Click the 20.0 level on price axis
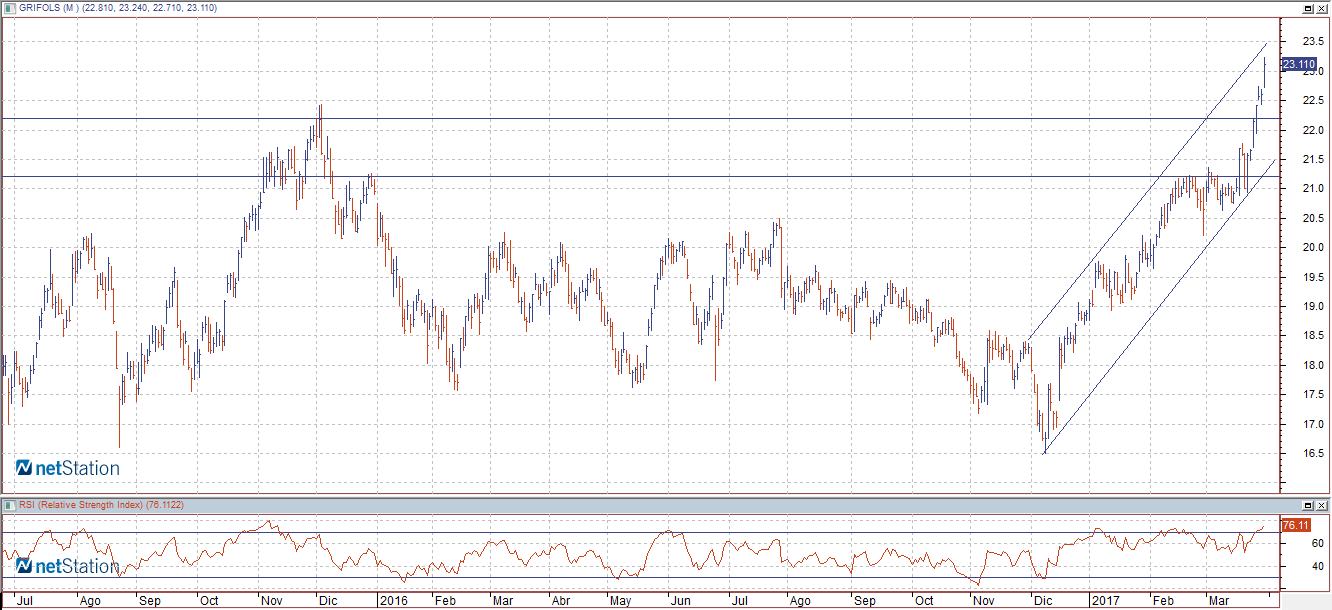Image resolution: width=1332 pixels, height=610 pixels. [1299, 248]
